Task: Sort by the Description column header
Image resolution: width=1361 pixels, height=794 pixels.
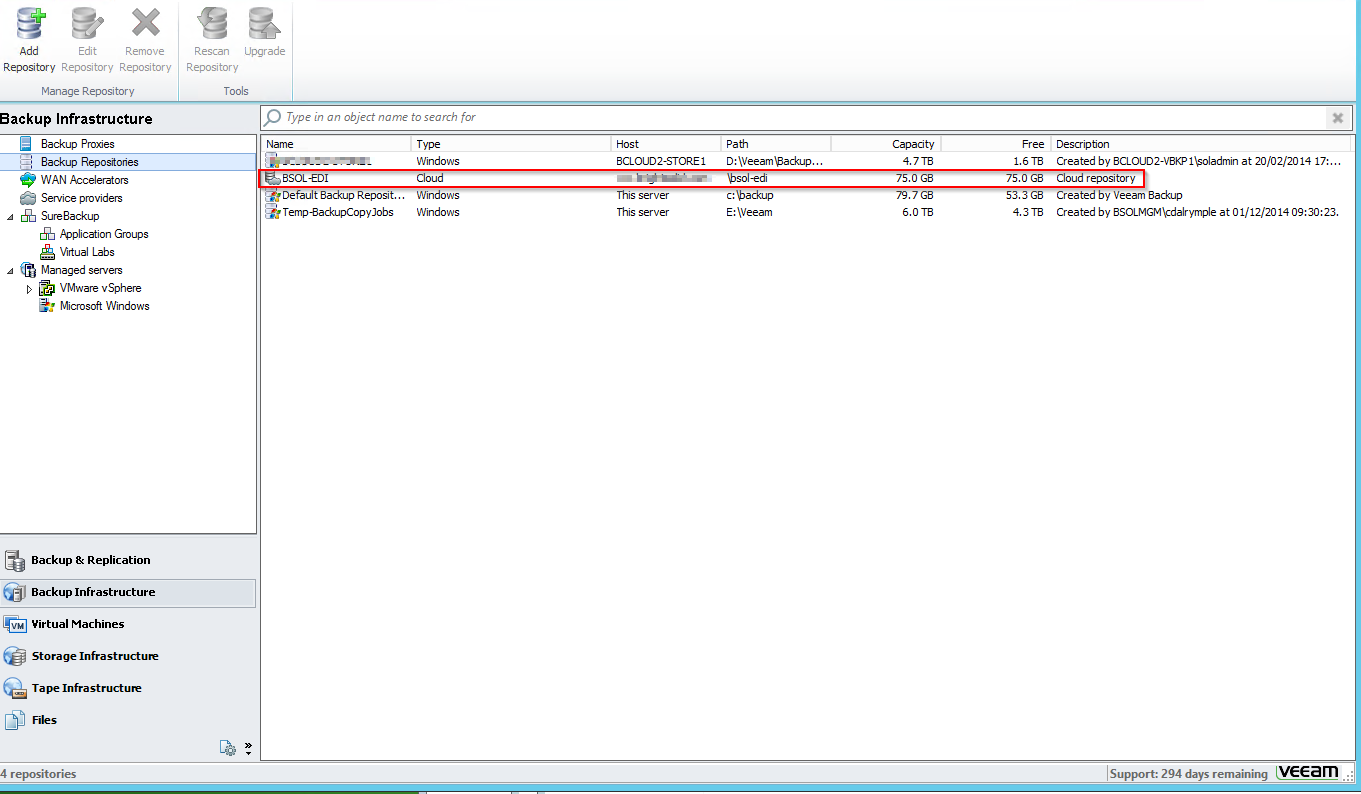Action: [x=1203, y=144]
